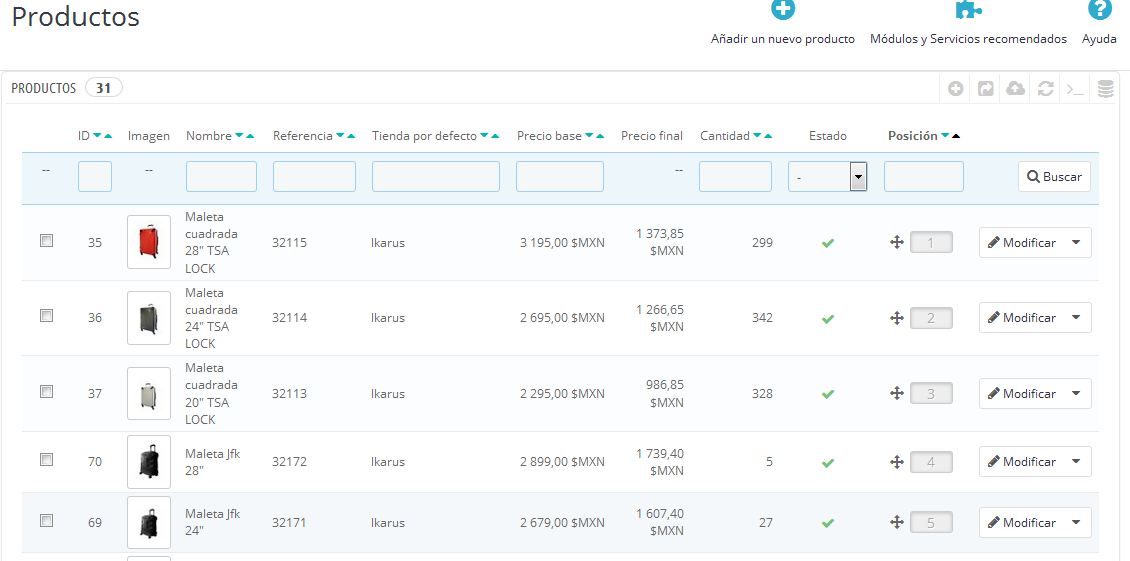
Task: Toggle status of Maleta Jfk 28"
Action: (827, 462)
